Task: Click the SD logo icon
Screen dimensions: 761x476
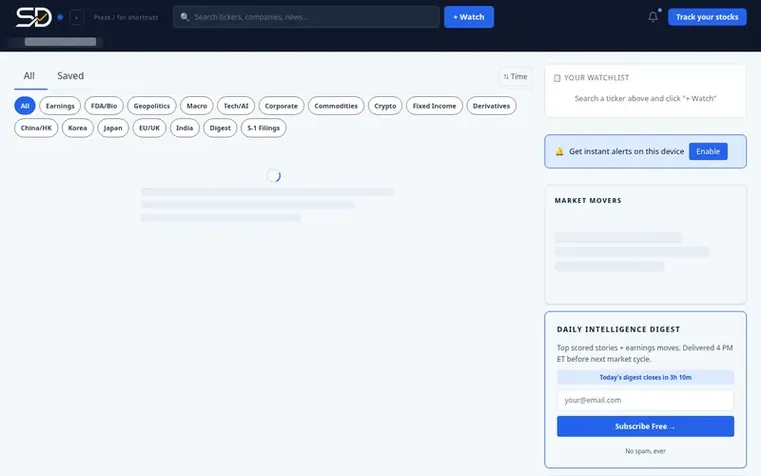Action: click(x=33, y=17)
